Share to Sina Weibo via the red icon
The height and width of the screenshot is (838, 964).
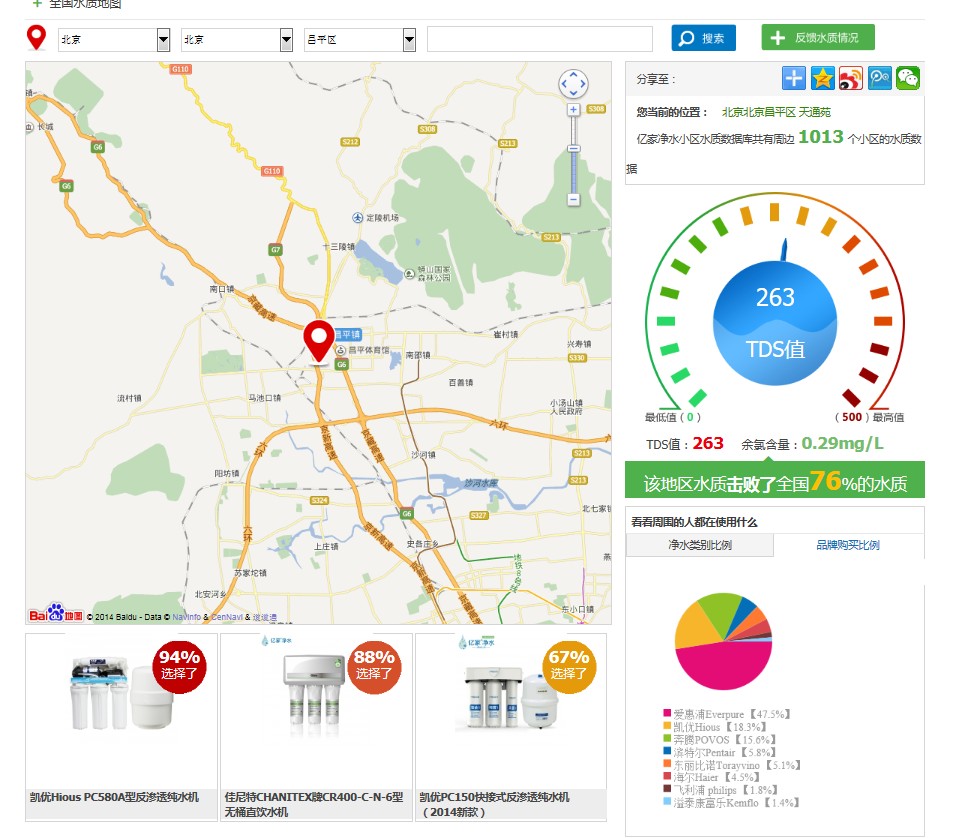click(851, 78)
